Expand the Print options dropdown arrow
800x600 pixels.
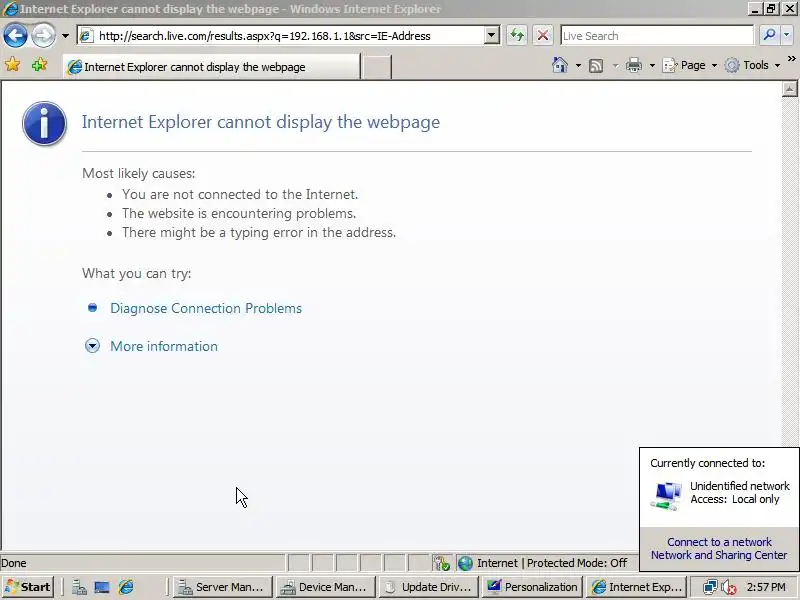point(652,65)
